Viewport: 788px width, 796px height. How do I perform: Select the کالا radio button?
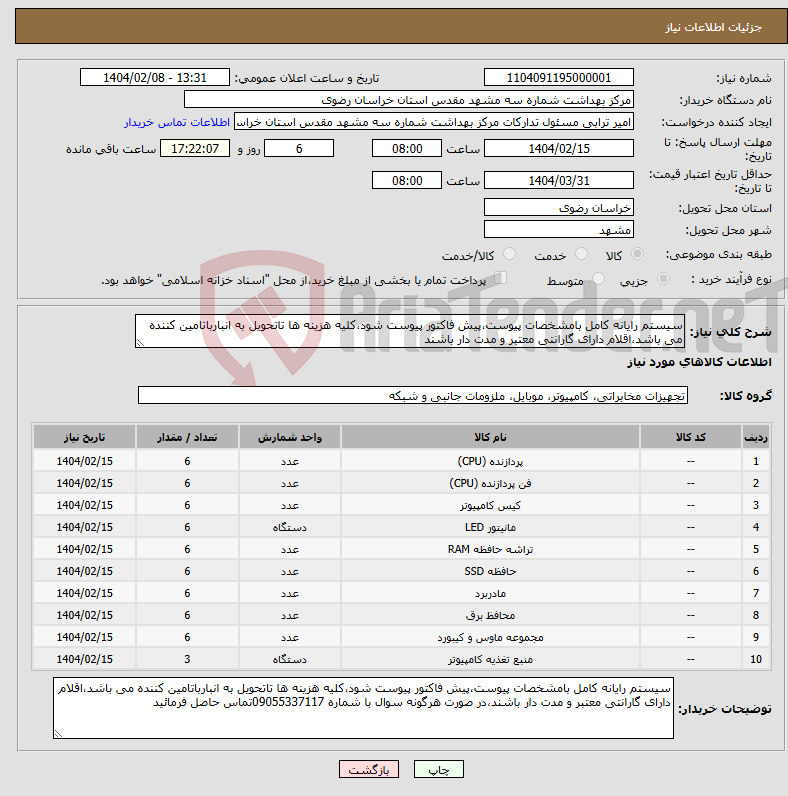637,254
